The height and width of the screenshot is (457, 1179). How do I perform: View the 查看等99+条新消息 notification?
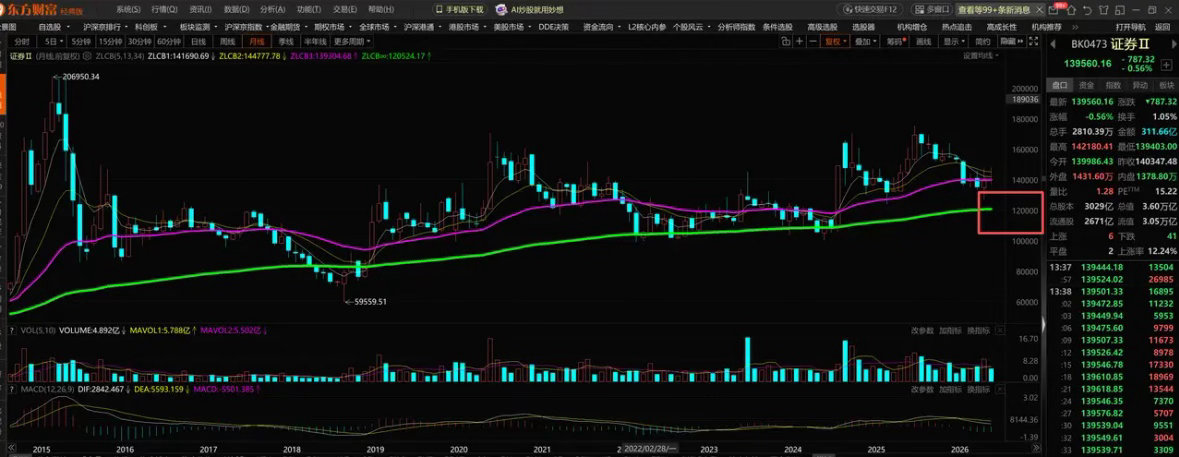[x=993, y=10]
